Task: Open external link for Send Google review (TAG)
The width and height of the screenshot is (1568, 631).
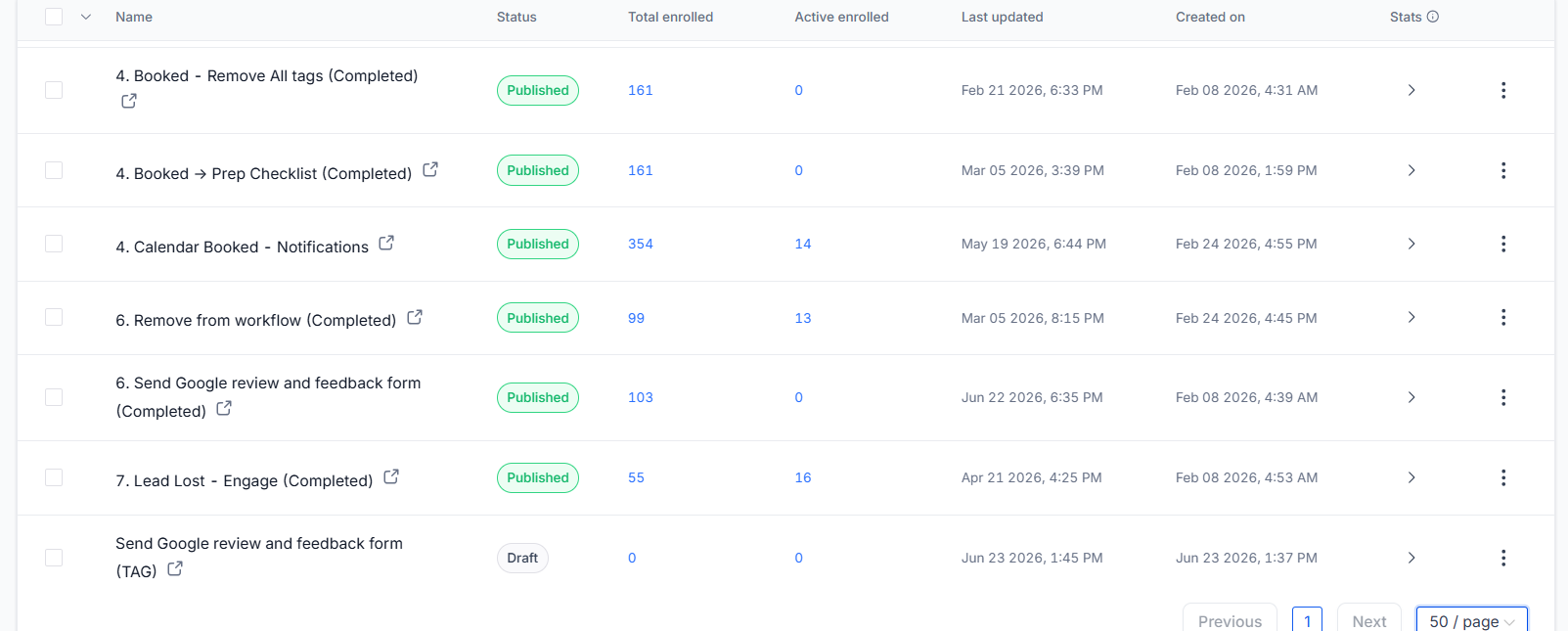Action: point(175,568)
